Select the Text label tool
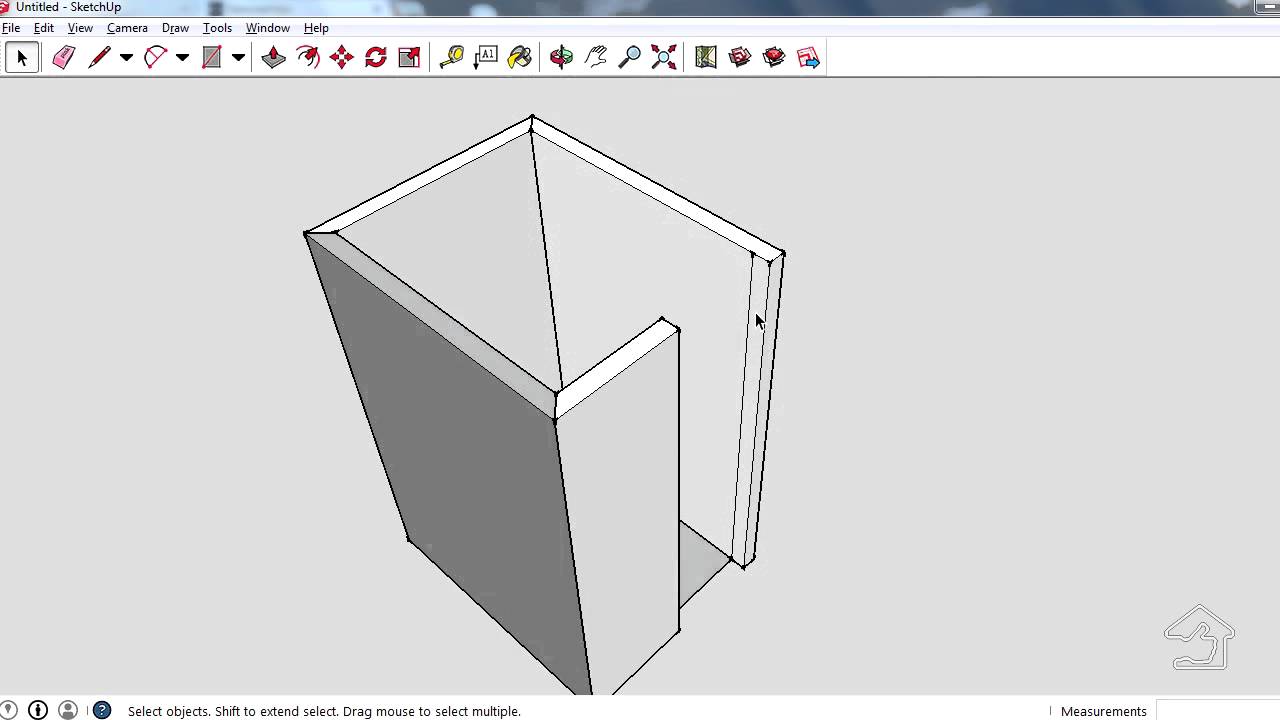Image resolution: width=1280 pixels, height=720 pixels. click(486, 58)
